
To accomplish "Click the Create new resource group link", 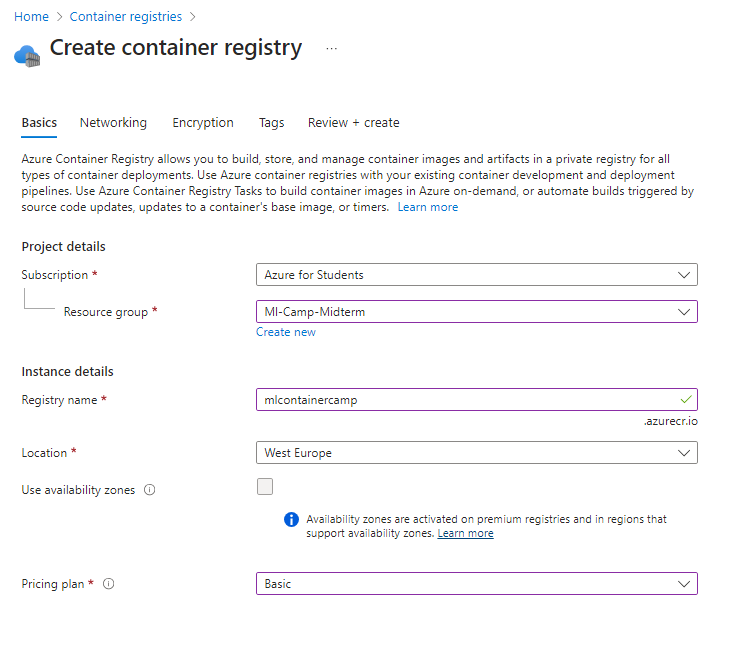I will [x=286, y=332].
